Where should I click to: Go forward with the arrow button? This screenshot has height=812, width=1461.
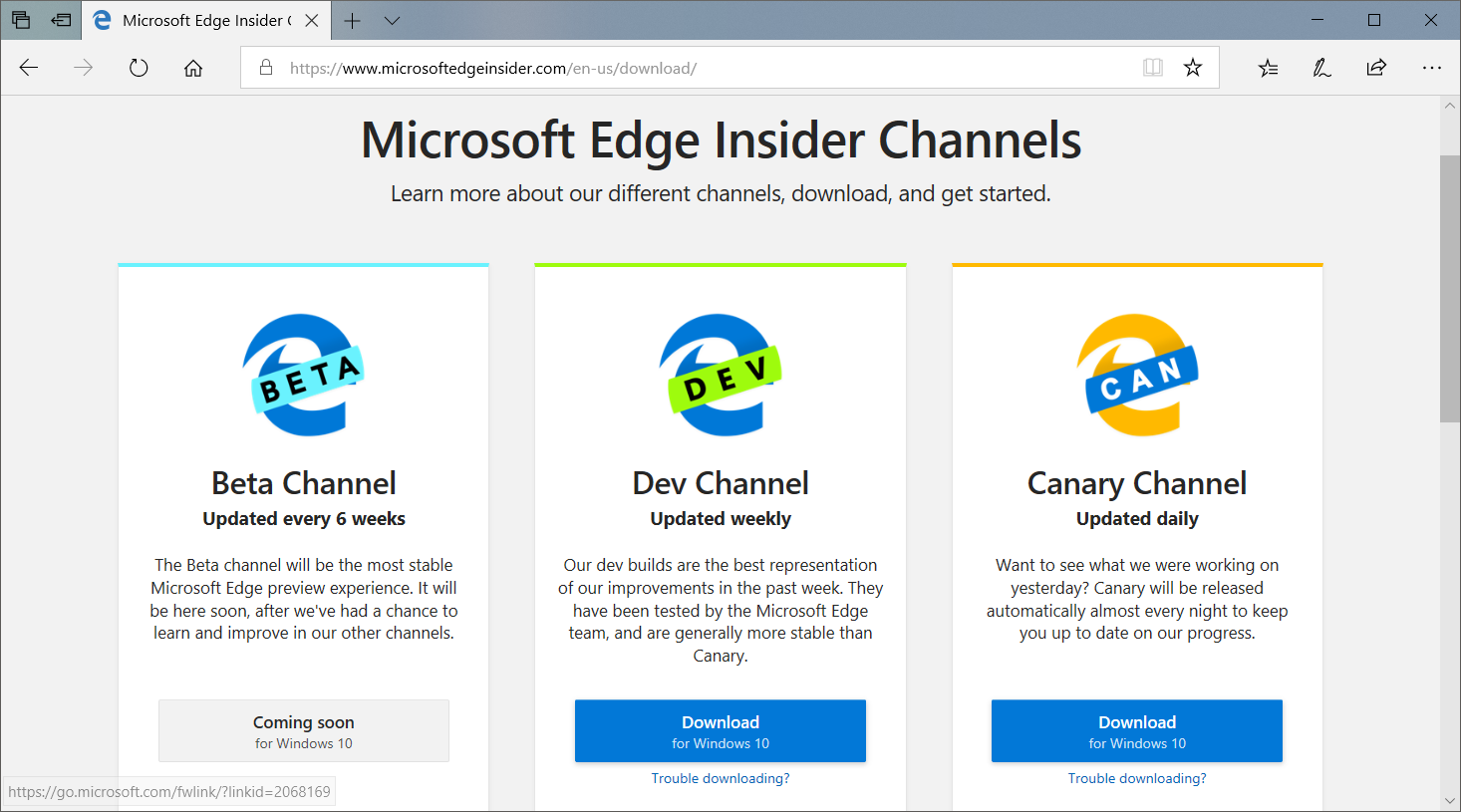coord(84,68)
